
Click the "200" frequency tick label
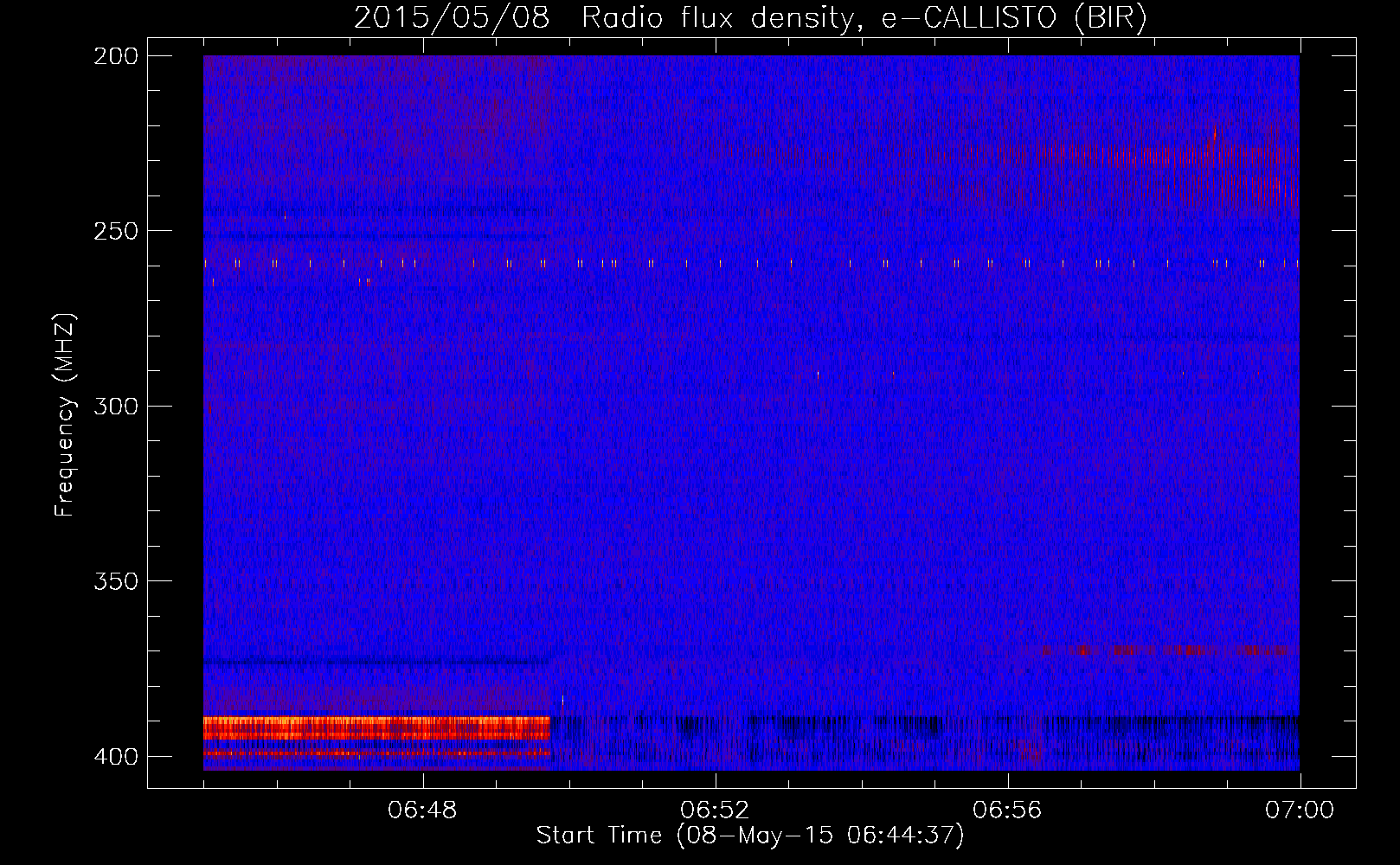pyautogui.click(x=116, y=56)
